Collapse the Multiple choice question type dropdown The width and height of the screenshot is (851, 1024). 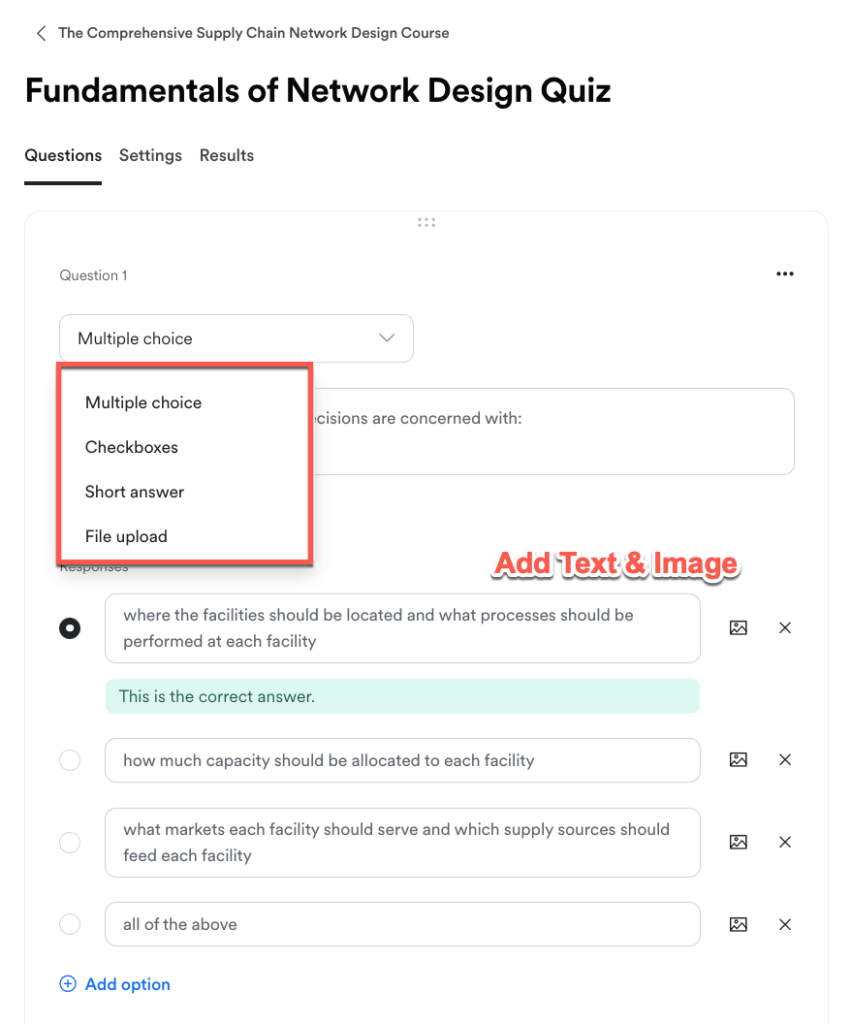pos(236,338)
